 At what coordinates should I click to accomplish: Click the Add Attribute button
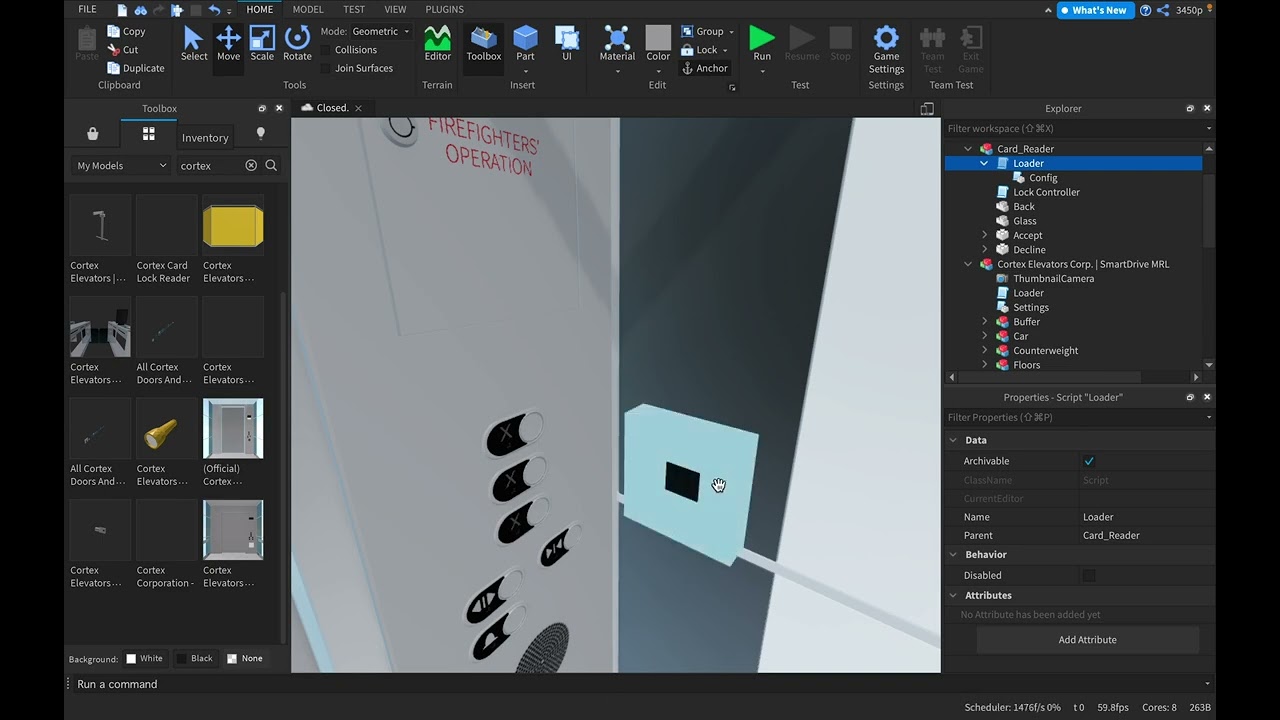point(1087,640)
